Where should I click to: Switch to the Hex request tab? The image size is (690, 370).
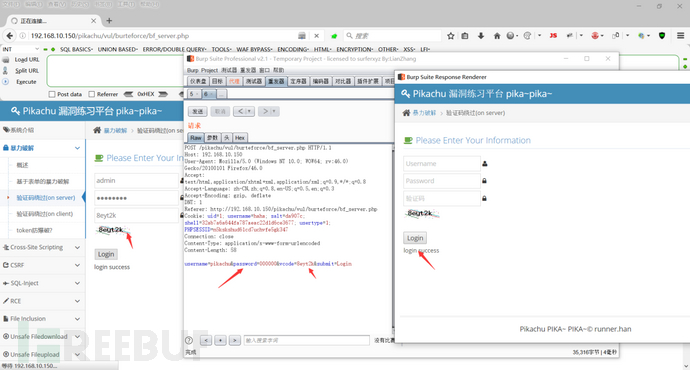click(x=240, y=138)
